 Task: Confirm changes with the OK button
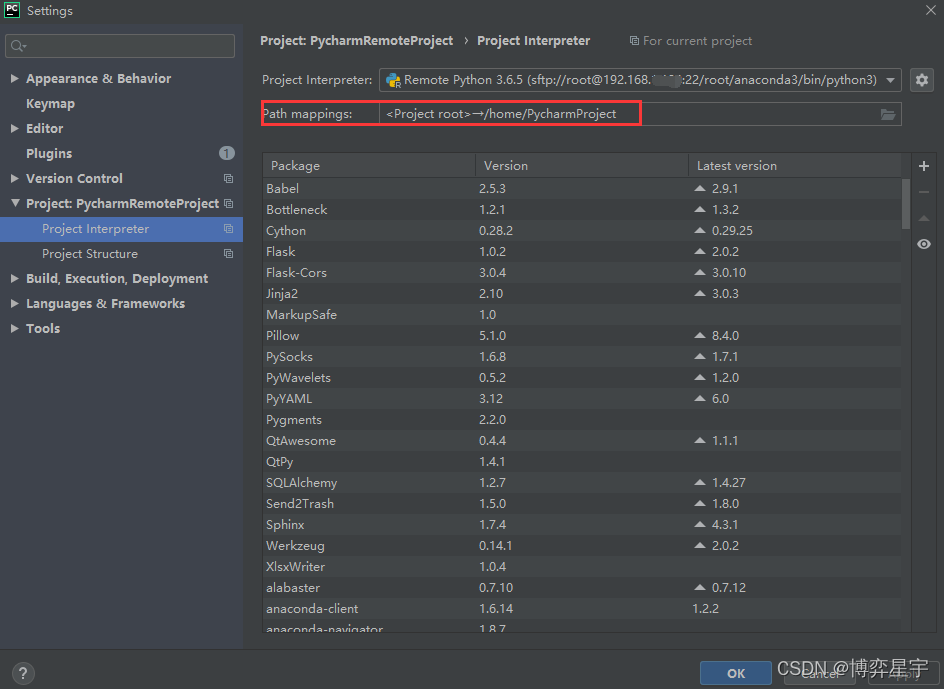[736, 673]
